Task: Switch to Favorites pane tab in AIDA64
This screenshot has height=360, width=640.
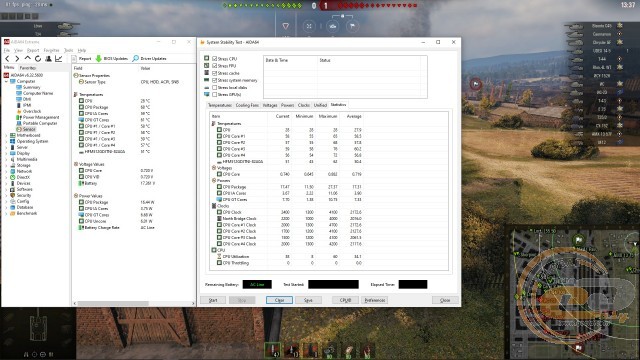Action: tap(28, 68)
